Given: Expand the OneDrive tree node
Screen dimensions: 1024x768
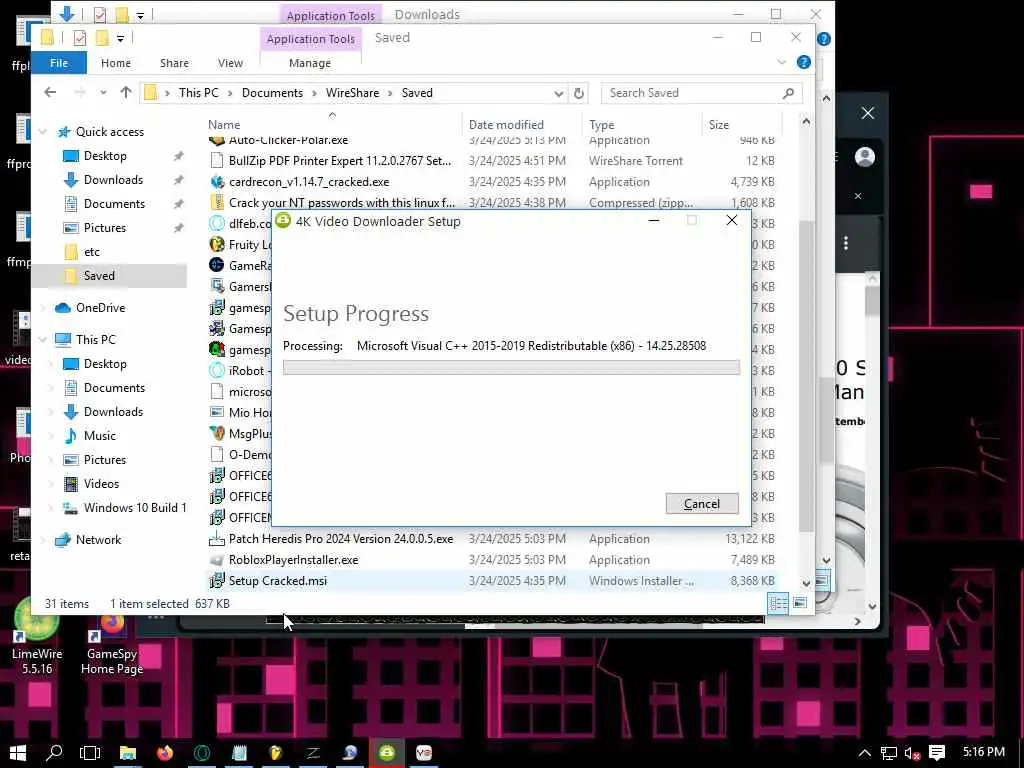Looking at the screenshot, I should click(x=43, y=308).
